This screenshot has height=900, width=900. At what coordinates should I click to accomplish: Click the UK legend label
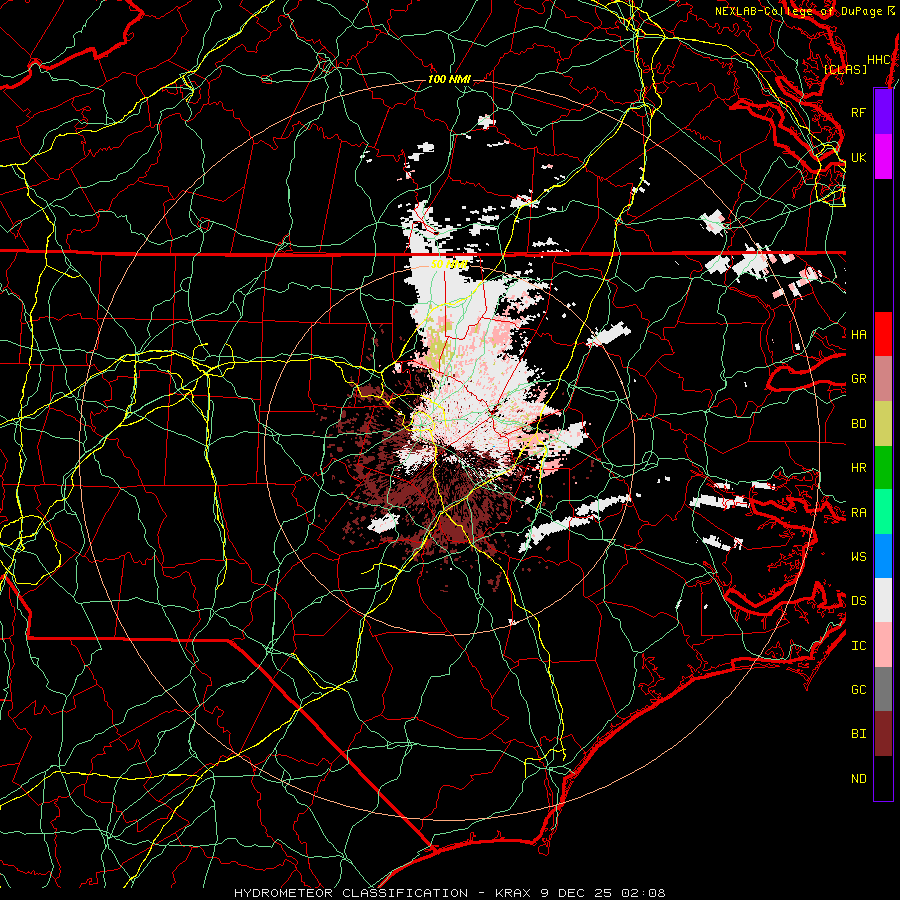[859, 157]
